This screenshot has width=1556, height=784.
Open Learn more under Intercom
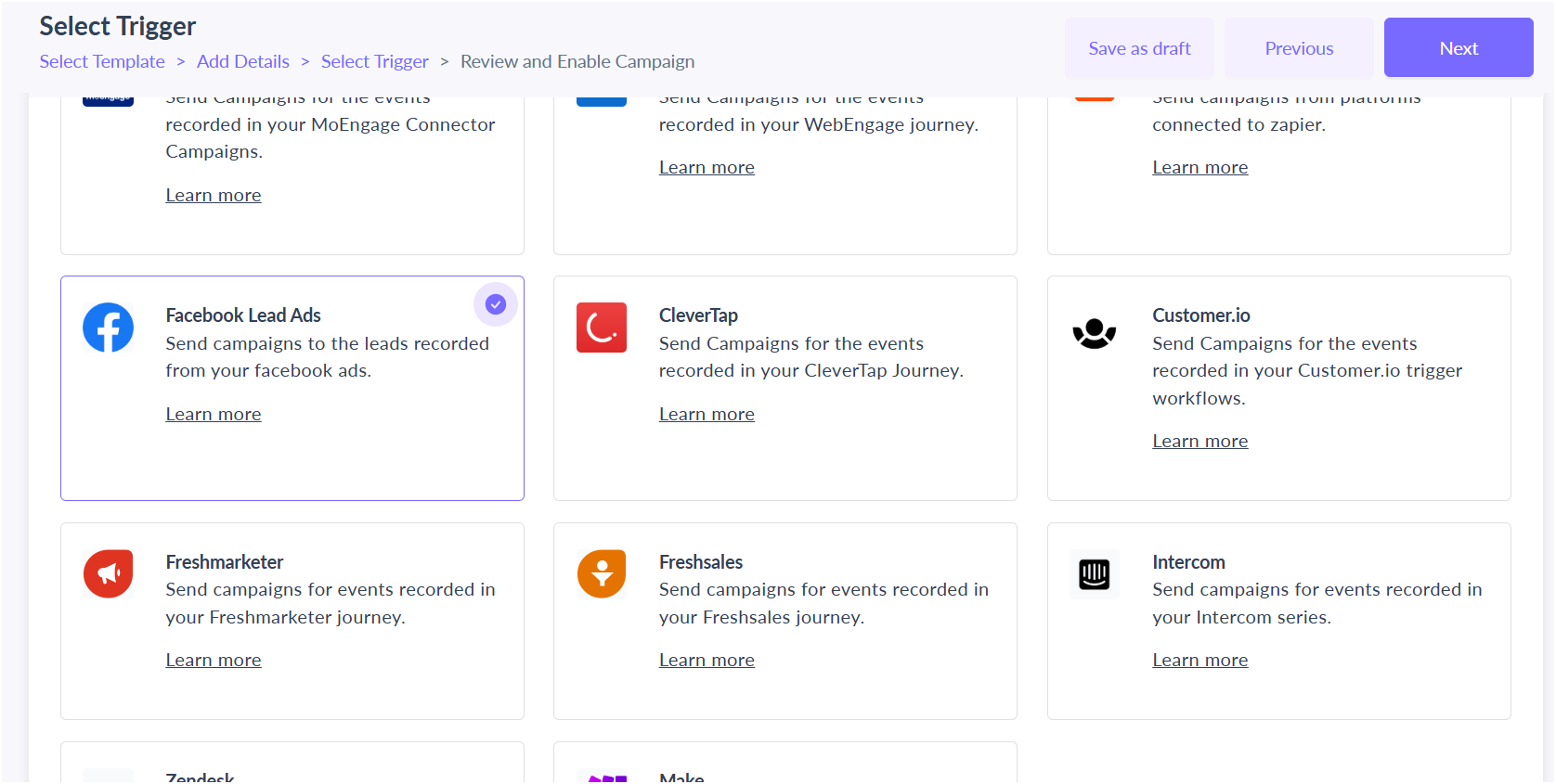tap(1200, 660)
